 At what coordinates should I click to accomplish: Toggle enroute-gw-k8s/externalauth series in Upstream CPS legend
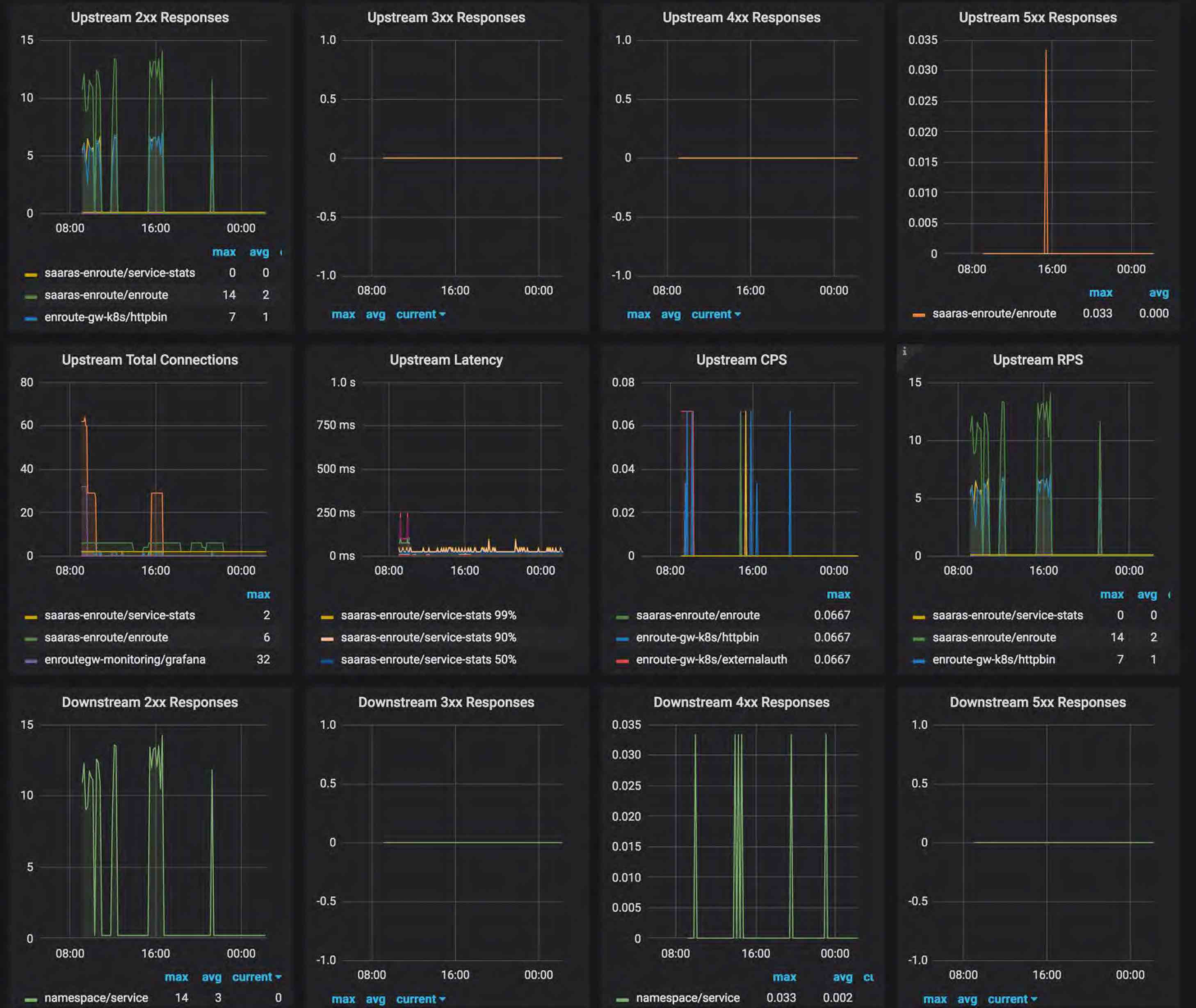pos(712,659)
